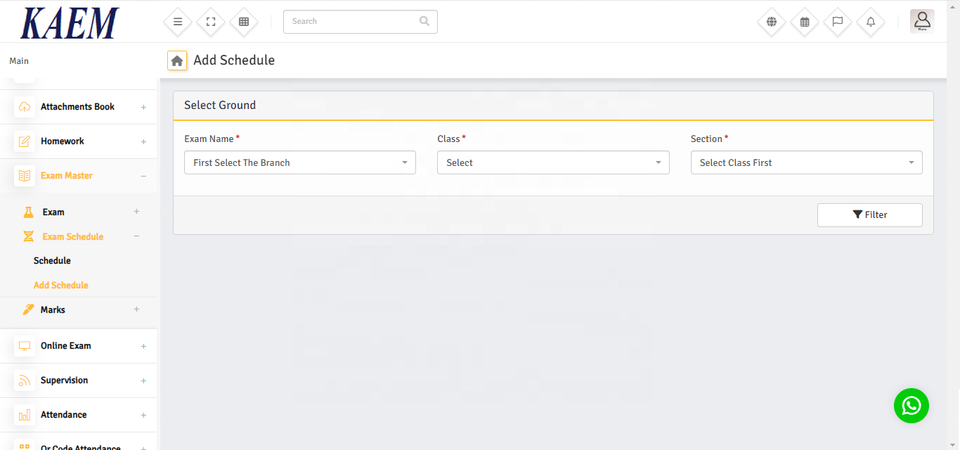
Task: Open the Exam Name dropdown
Action: 300,162
